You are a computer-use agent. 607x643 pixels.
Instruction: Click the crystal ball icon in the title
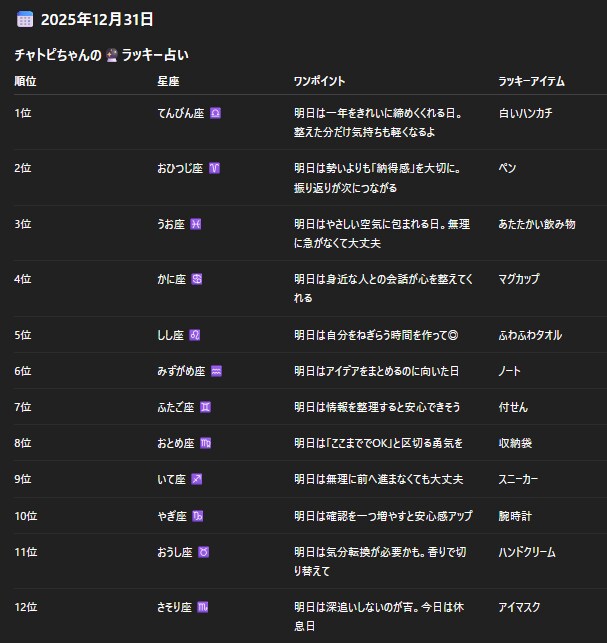coord(112,56)
